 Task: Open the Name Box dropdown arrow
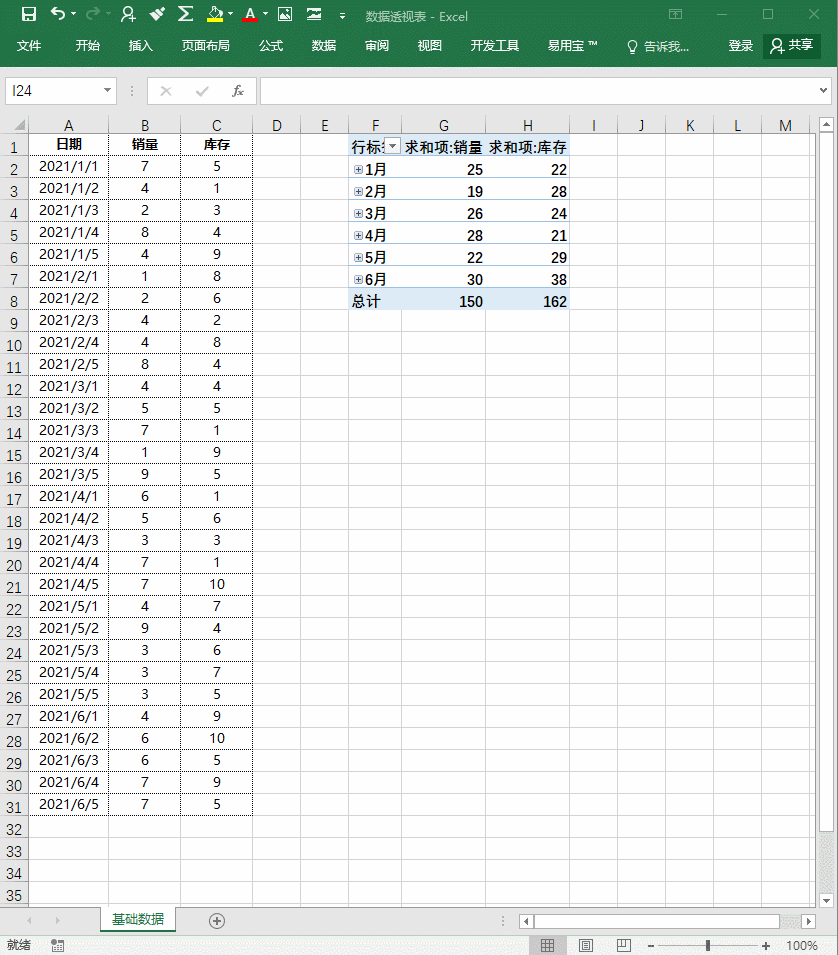(x=107, y=91)
